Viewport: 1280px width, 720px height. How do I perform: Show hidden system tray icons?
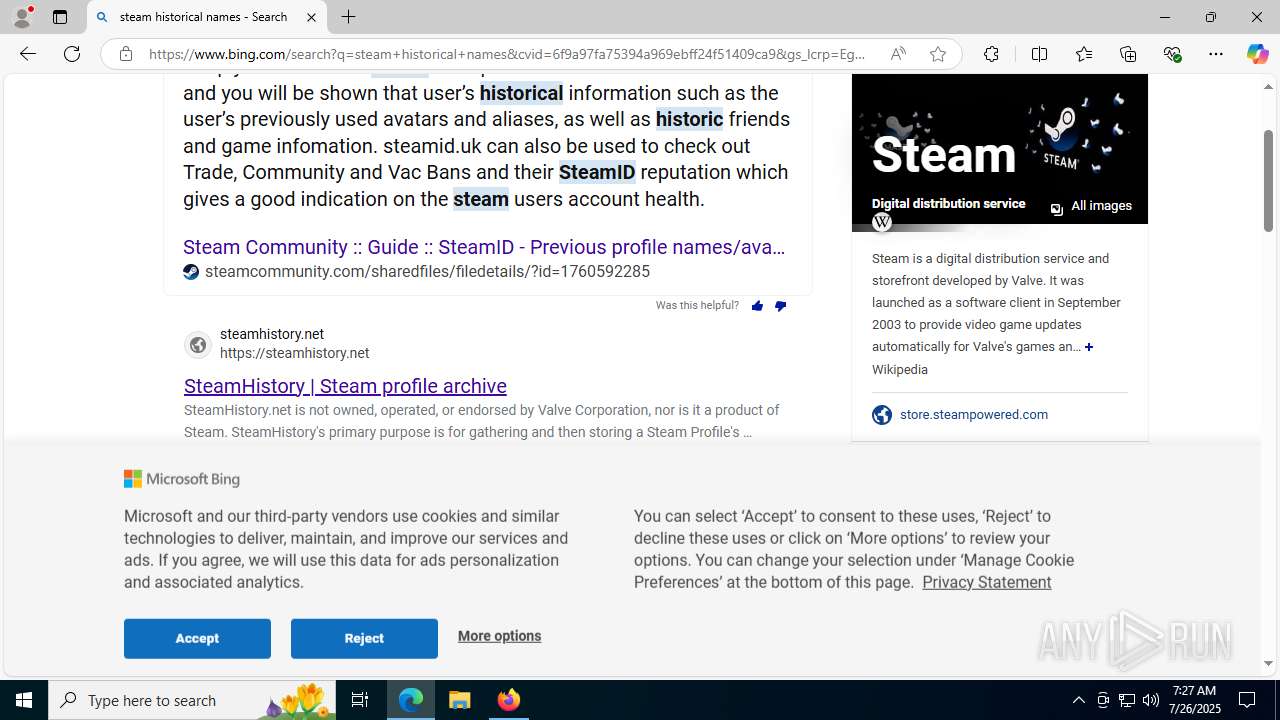1078,700
